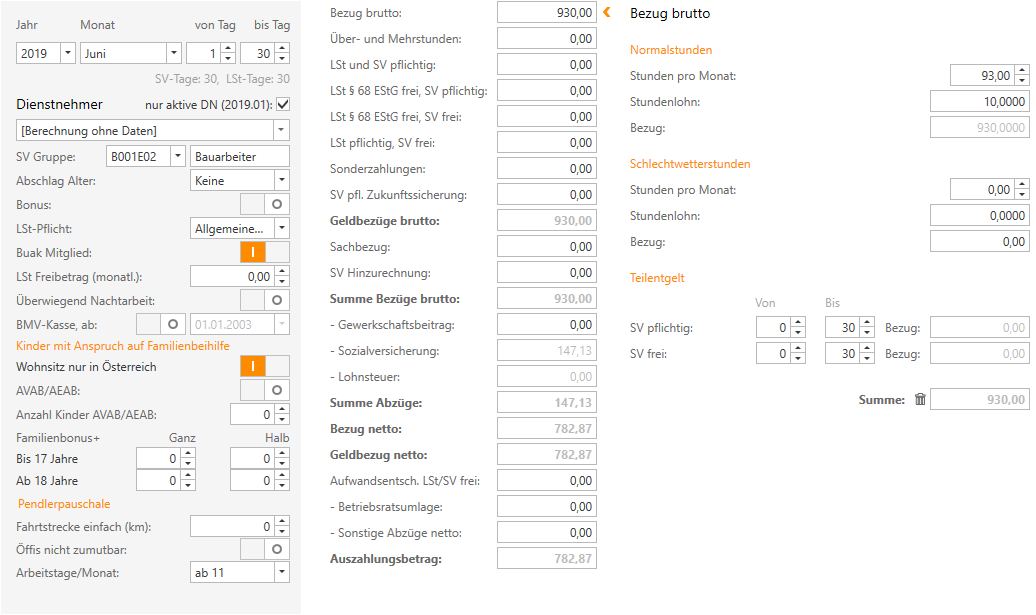This screenshot has width=1036, height=615.
Task: Toggle the Bonus switch
Action: point(265,204)
